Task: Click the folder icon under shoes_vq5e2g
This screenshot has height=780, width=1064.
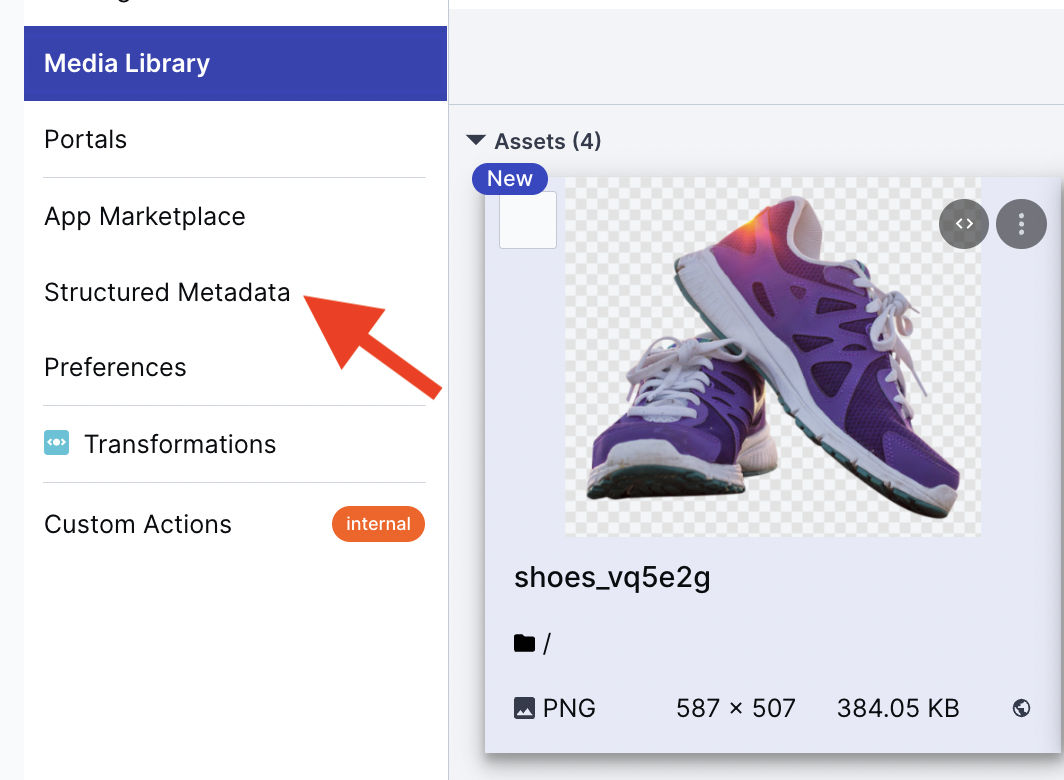Action: pos(524,644)
